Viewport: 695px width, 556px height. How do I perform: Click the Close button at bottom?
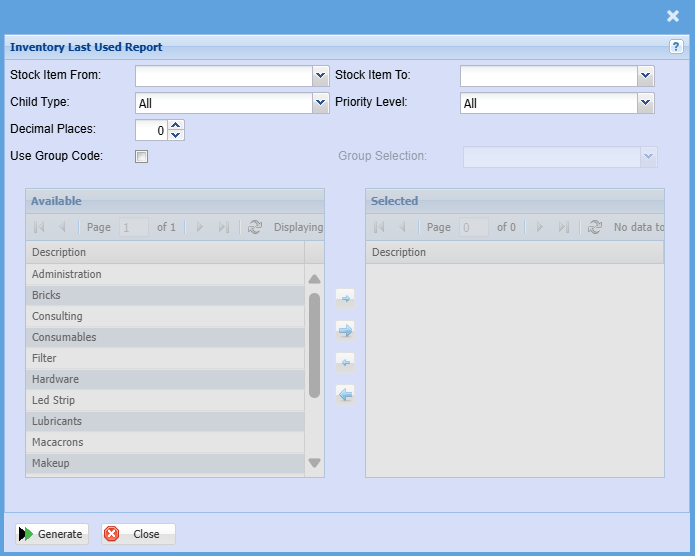pos(138,534)
